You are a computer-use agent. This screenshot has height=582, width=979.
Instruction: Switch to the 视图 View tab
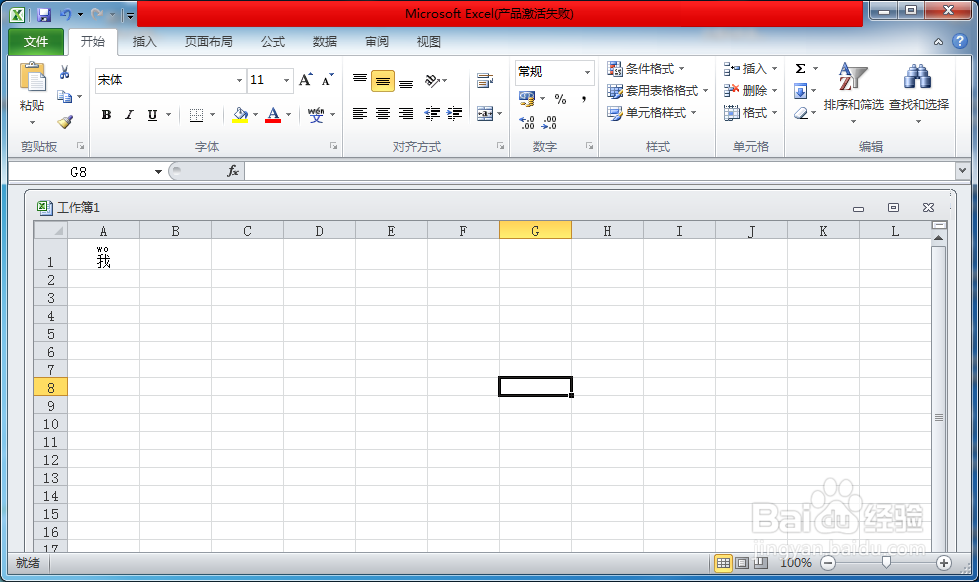(429, 41)
